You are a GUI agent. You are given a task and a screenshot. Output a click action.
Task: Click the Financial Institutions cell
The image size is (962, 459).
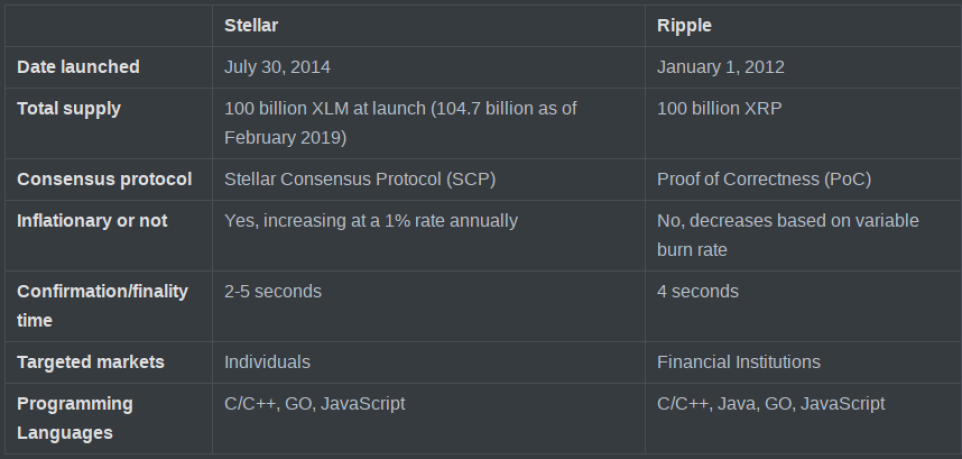click(x=739, y=362)
